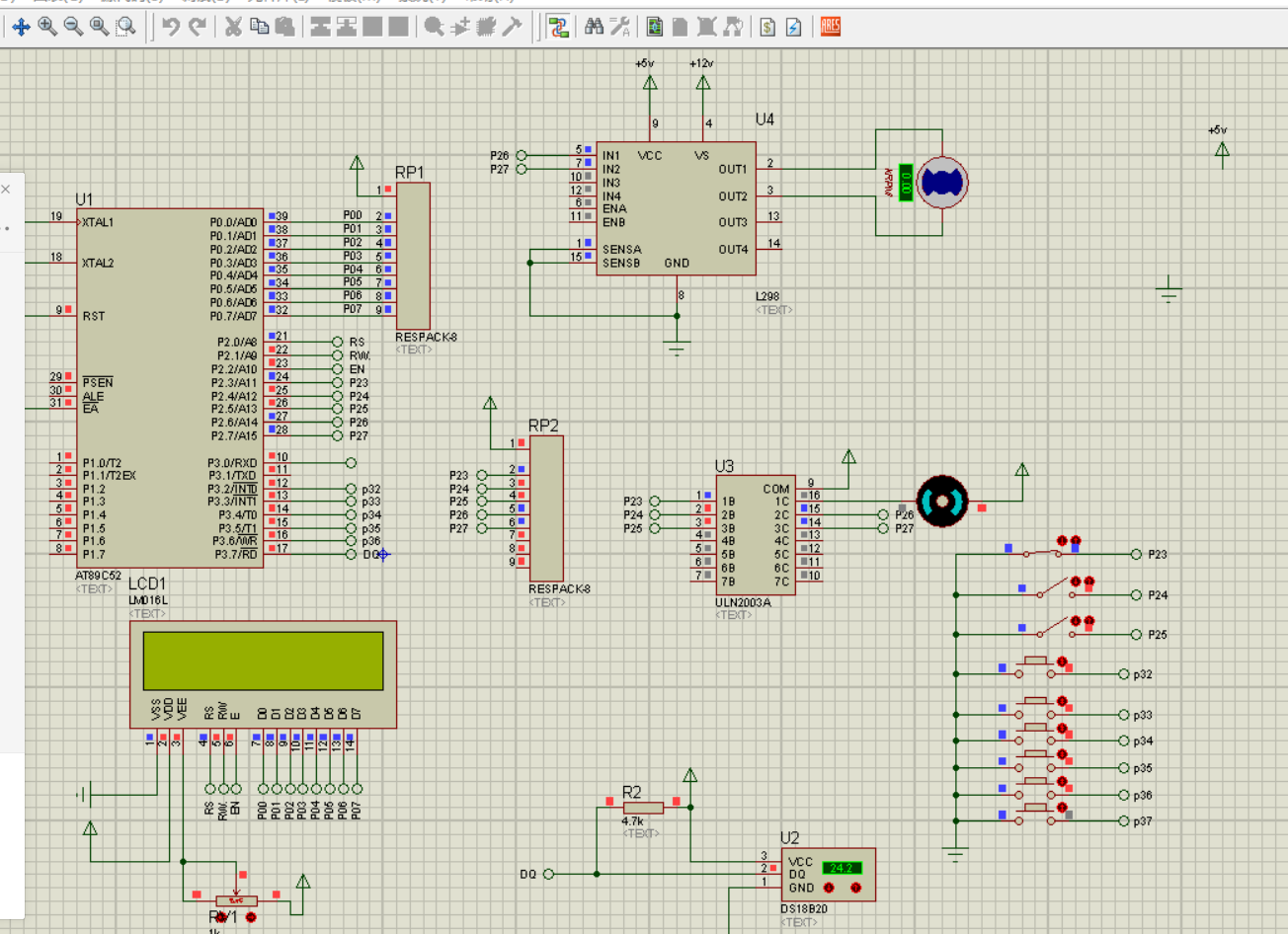Image resolution: width=1288 pixels, height=934 pixels.
Task: Zoom to fit entire sheet
Action: click(100, 27)
